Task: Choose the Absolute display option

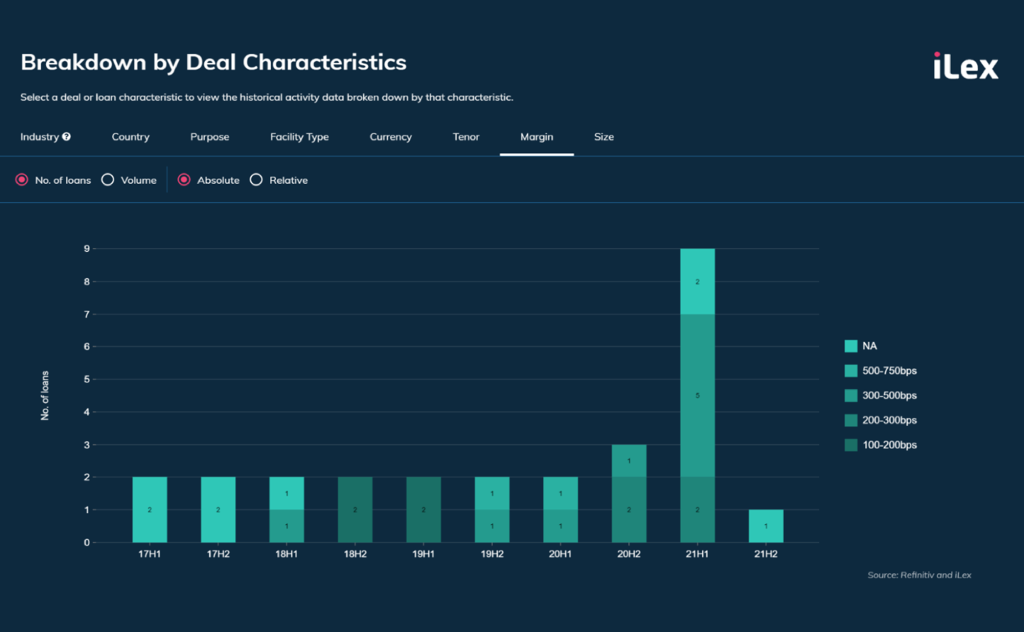Action: tap(184, 180)
